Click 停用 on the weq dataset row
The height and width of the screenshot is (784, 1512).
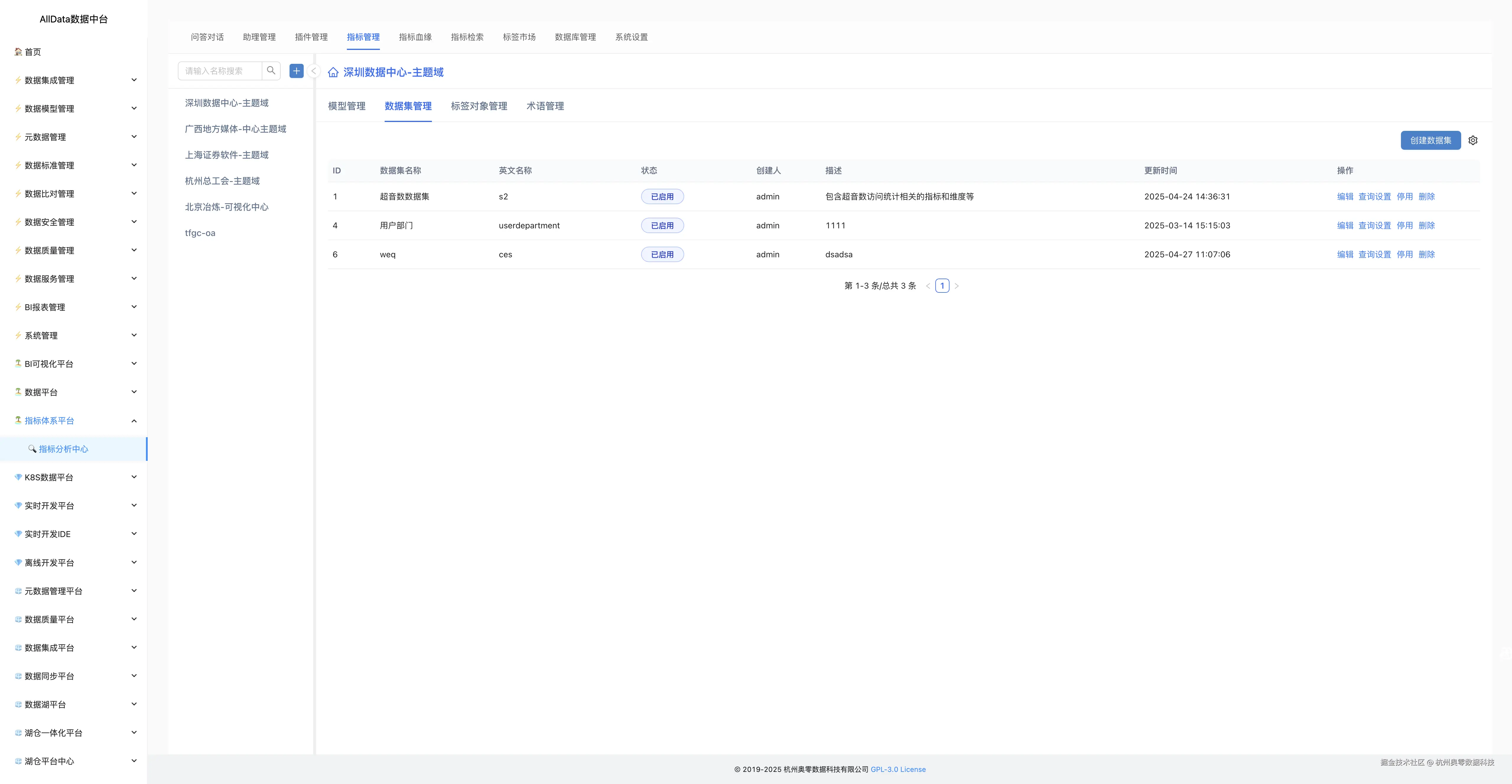(1404, 254)
